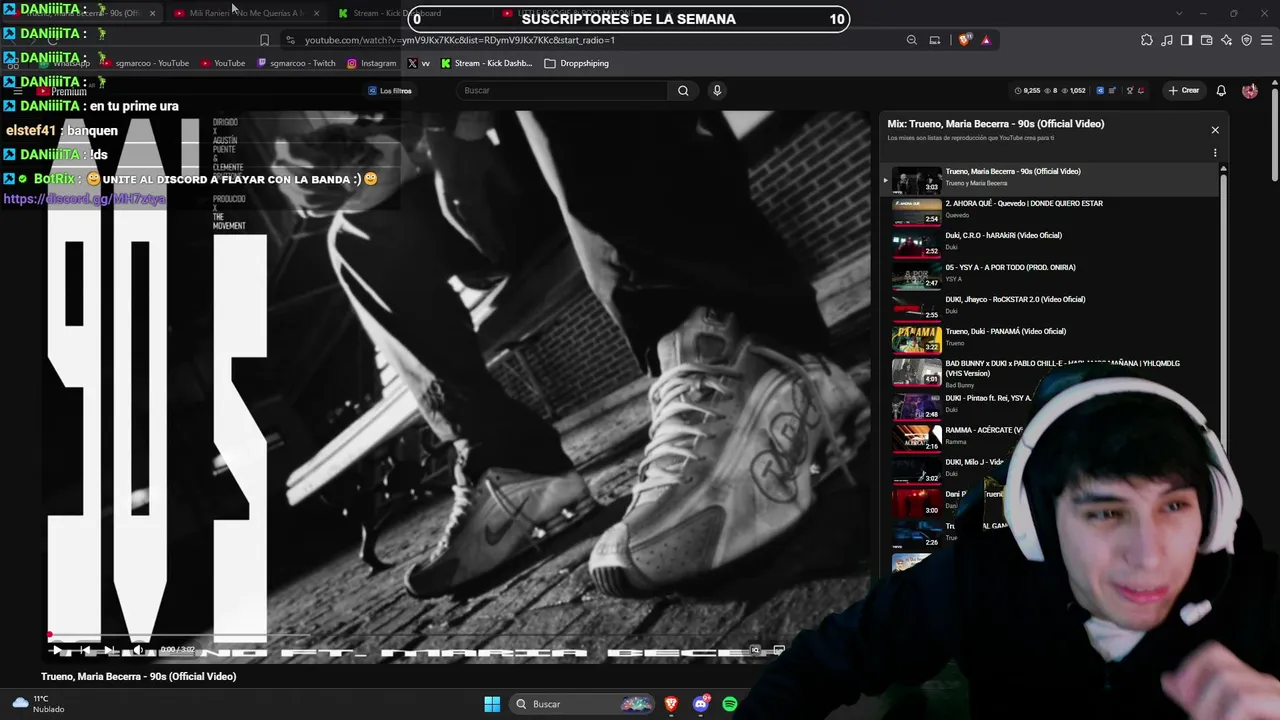The image size is (1280, 720).
Task: Open the sgmarcoo - YouTube bookmark
Action: tap(146, 63)
